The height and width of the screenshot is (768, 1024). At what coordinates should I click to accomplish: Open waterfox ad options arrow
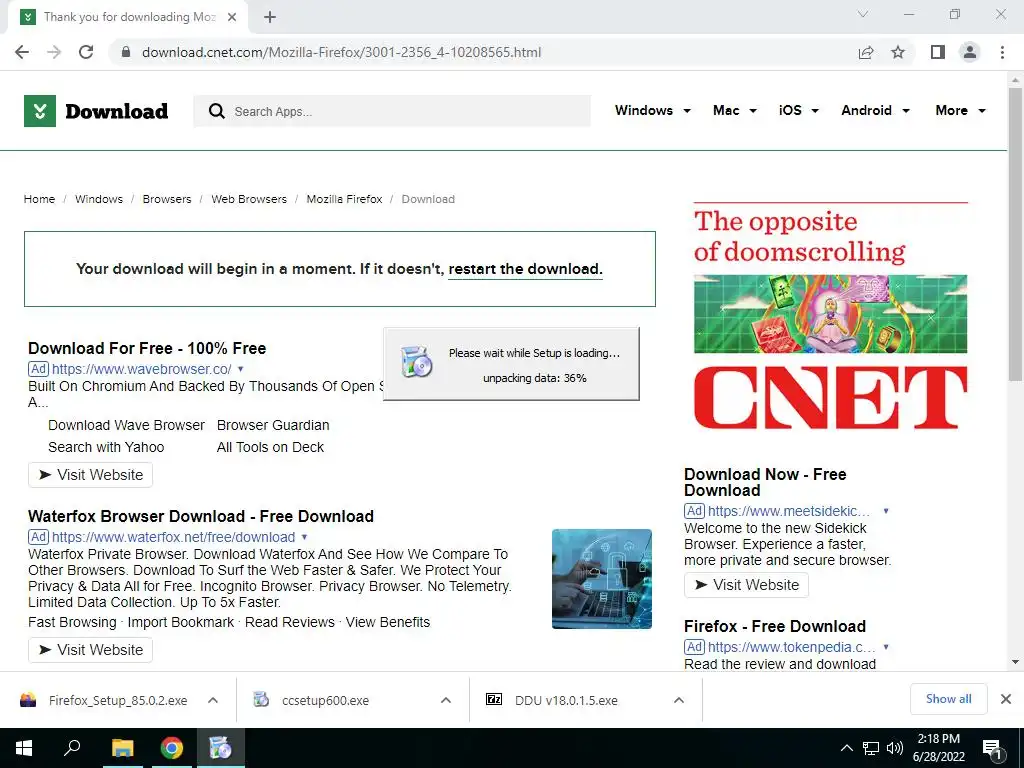coord(304,537)
